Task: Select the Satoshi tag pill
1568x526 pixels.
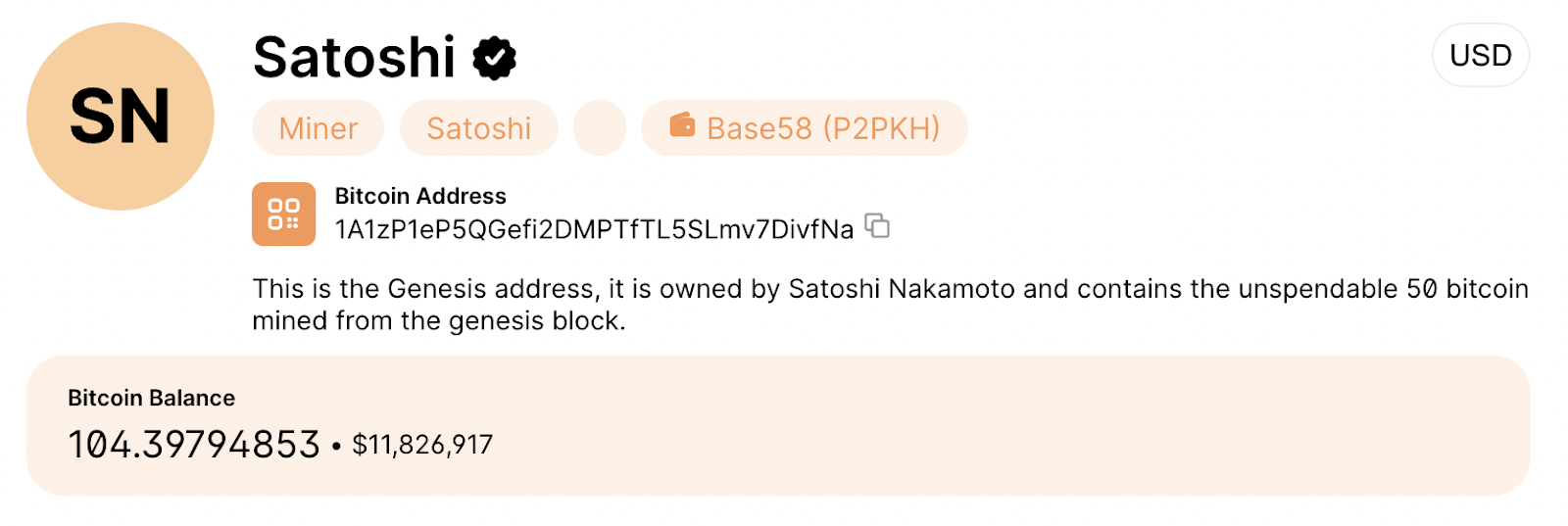Action: (x=478, y=128)
